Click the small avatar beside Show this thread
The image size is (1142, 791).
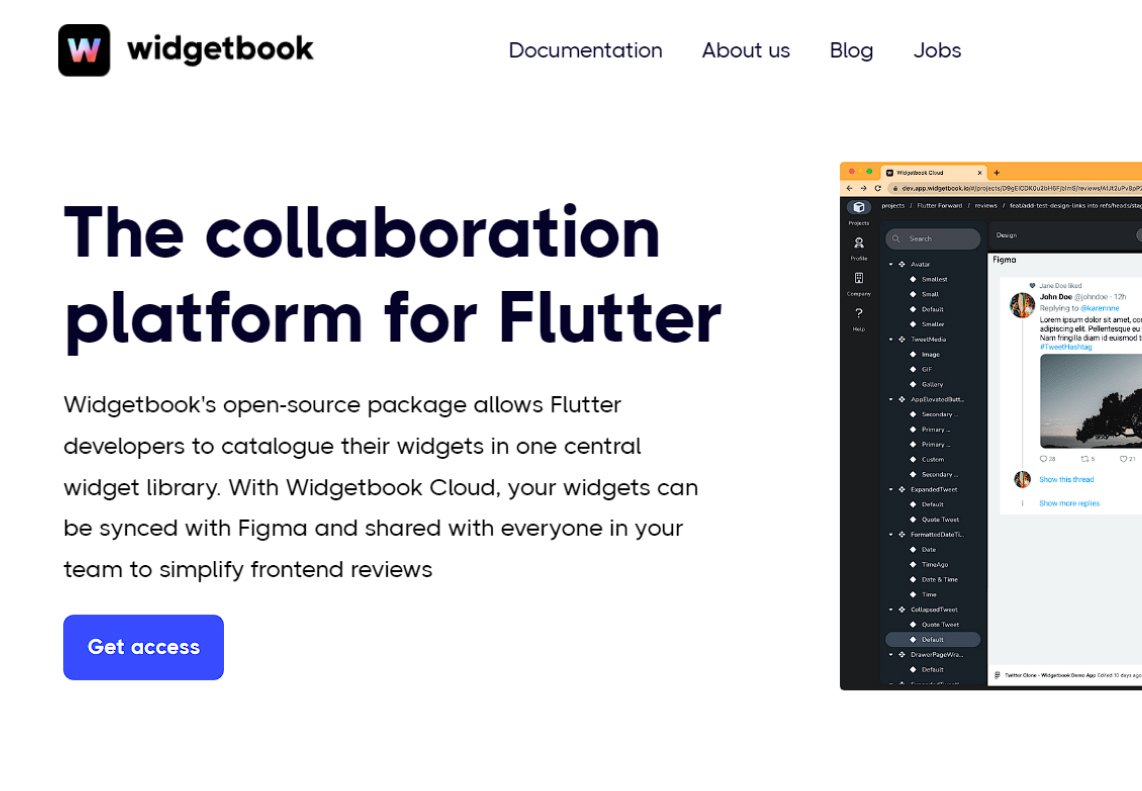tap(1023, 479)
